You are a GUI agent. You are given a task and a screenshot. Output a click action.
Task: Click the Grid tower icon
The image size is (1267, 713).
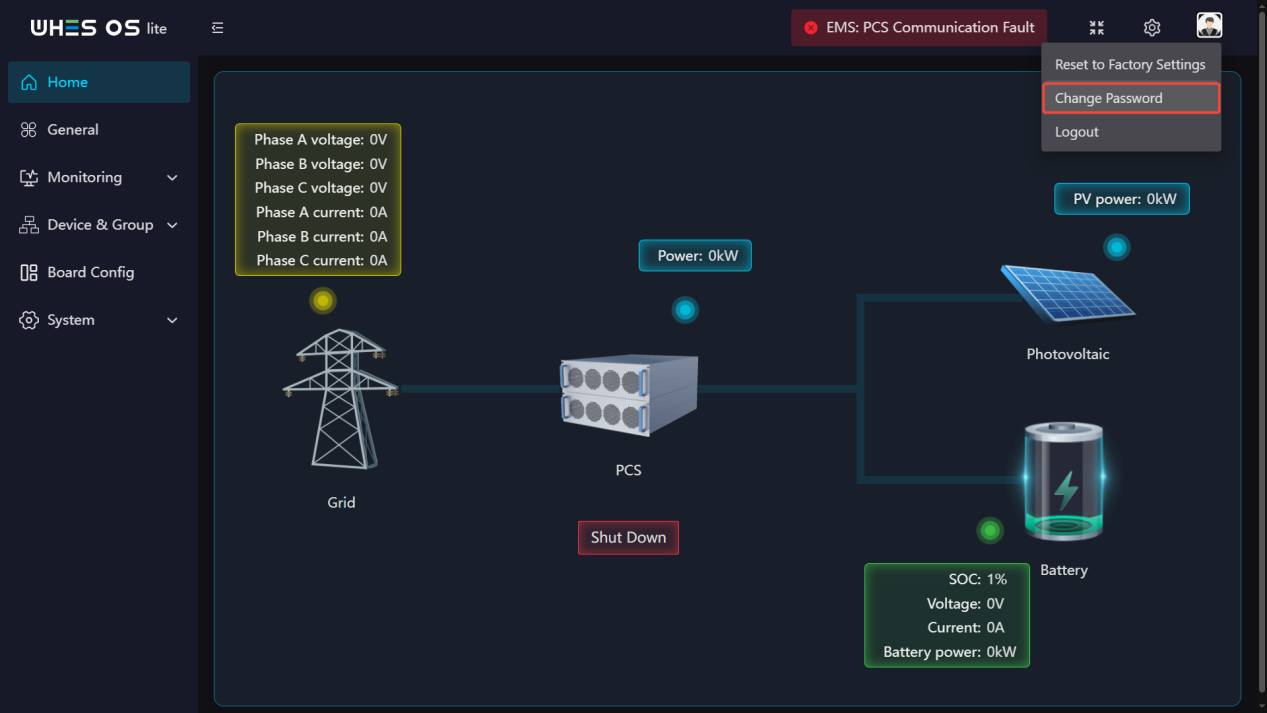pos(341,399)
